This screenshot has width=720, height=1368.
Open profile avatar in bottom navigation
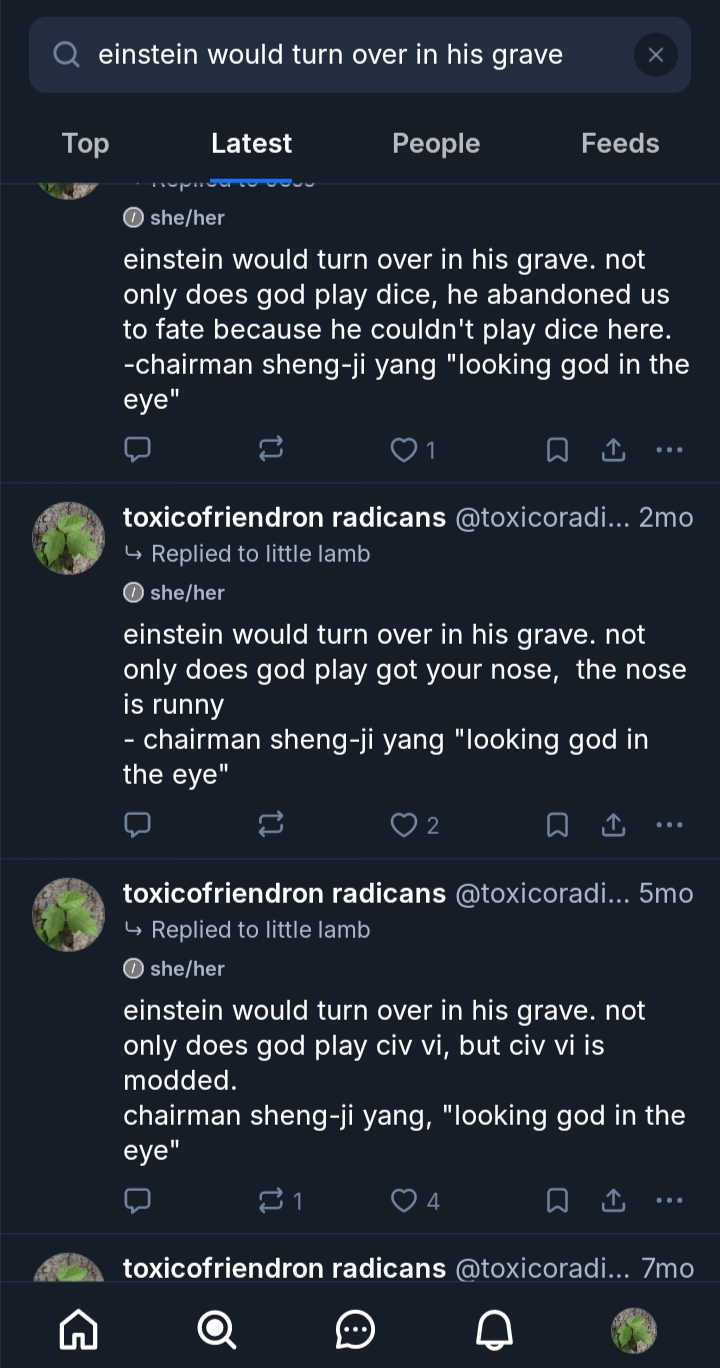click(x=634, y=1330)
